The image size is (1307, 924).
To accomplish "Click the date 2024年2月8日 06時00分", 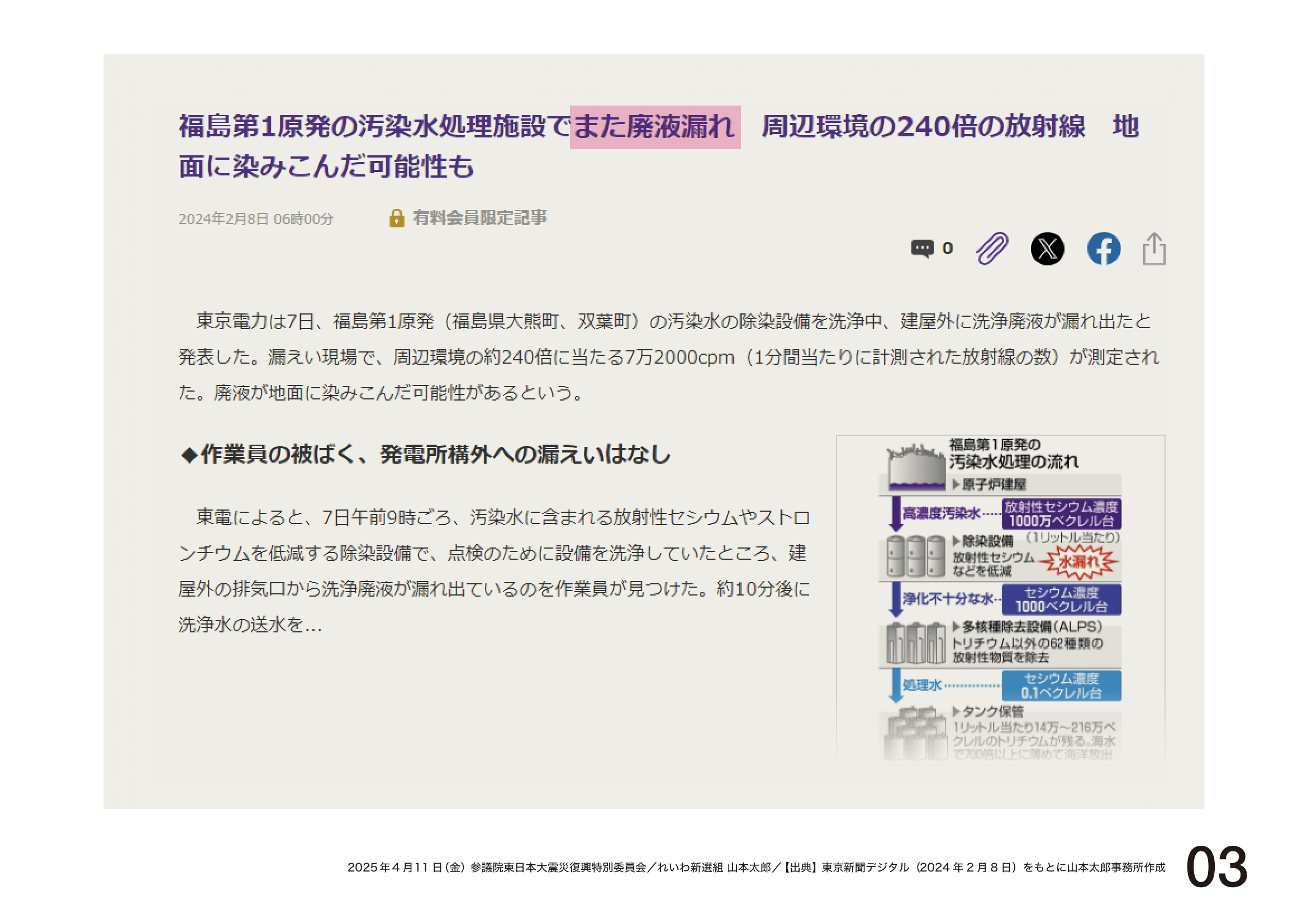I will 255,219.
